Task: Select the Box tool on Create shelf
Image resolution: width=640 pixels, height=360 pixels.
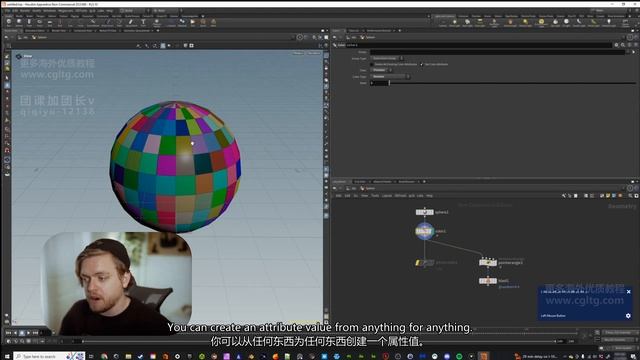Action: pos(9,22)
